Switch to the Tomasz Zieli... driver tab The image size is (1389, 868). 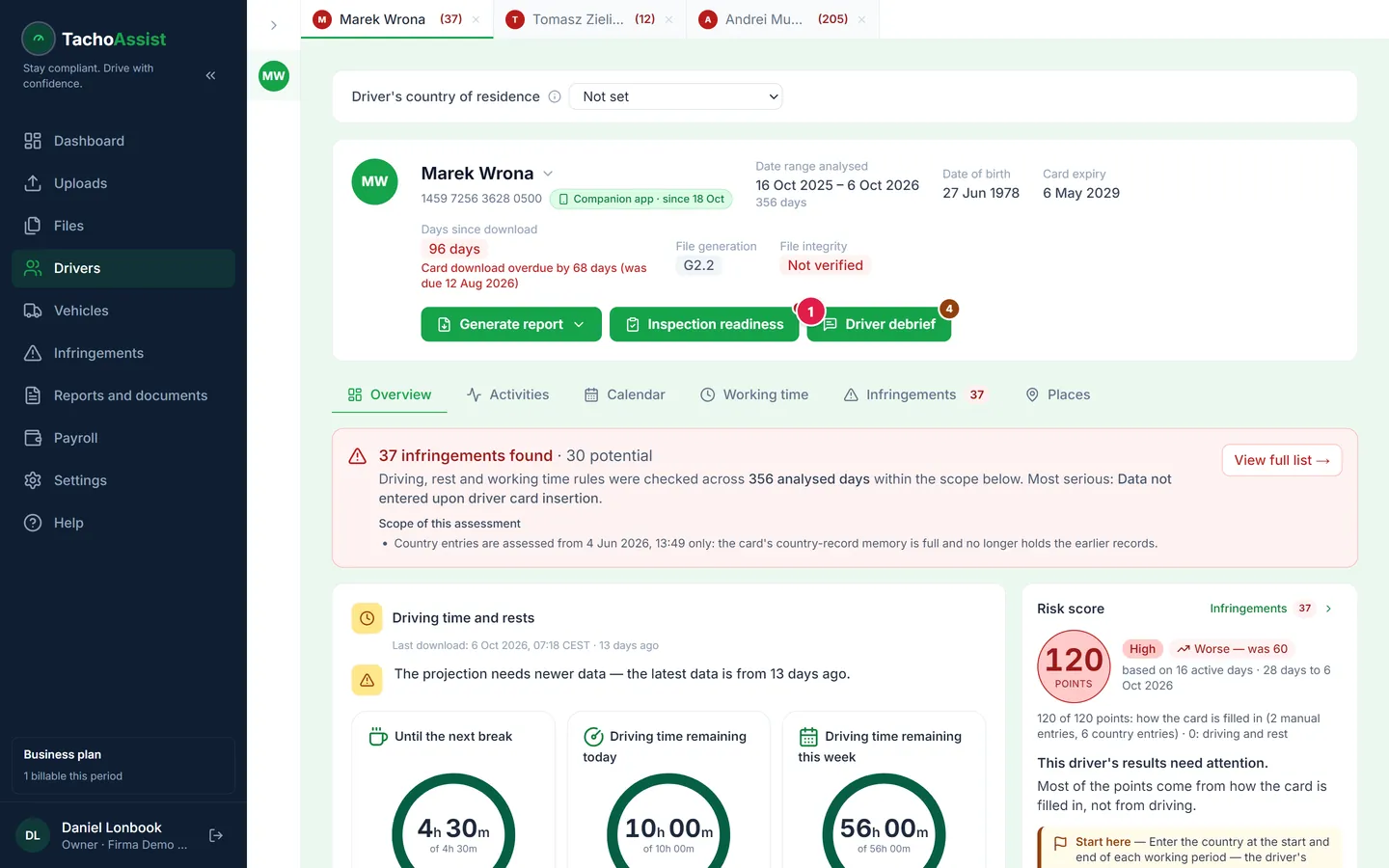click(x=589, y=19)
